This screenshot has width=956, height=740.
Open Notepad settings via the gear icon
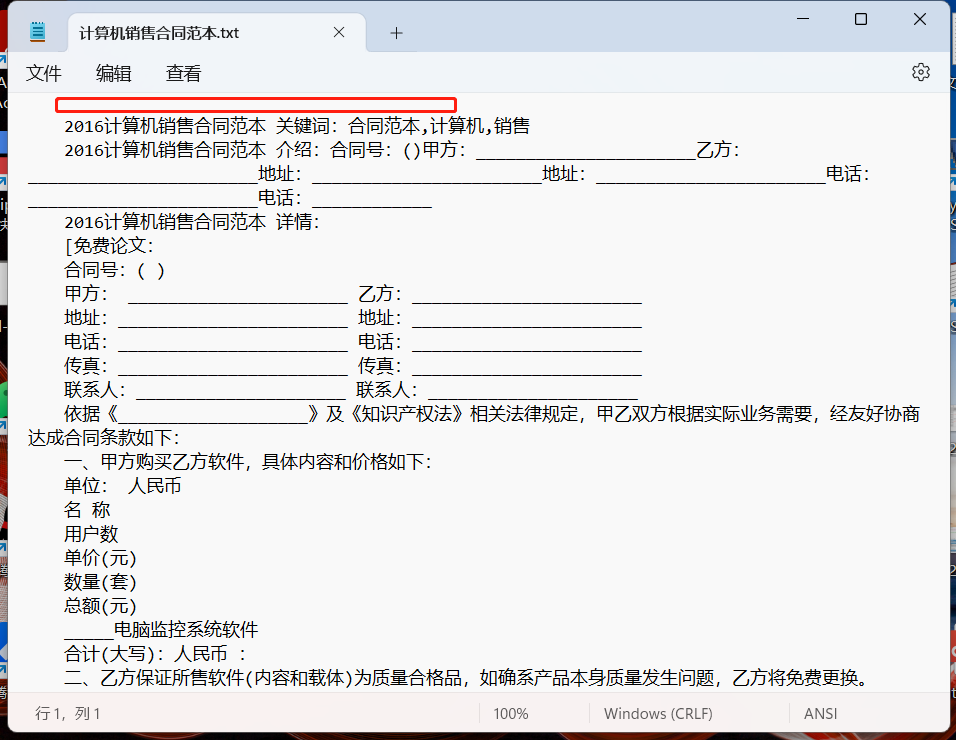coord(920,73)
